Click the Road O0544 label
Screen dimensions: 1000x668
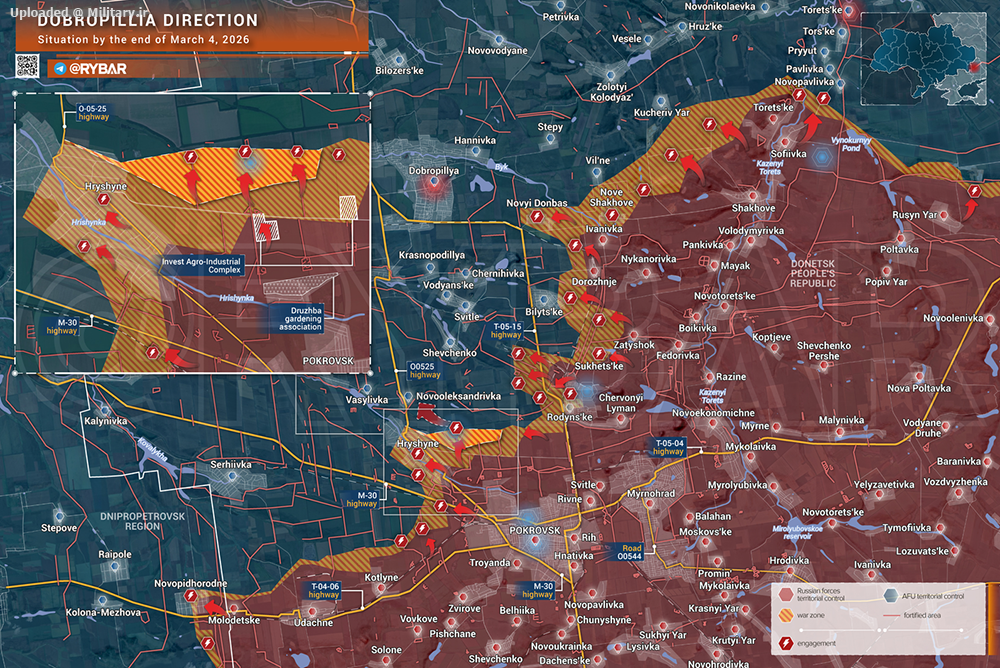(x=630, y=552)
